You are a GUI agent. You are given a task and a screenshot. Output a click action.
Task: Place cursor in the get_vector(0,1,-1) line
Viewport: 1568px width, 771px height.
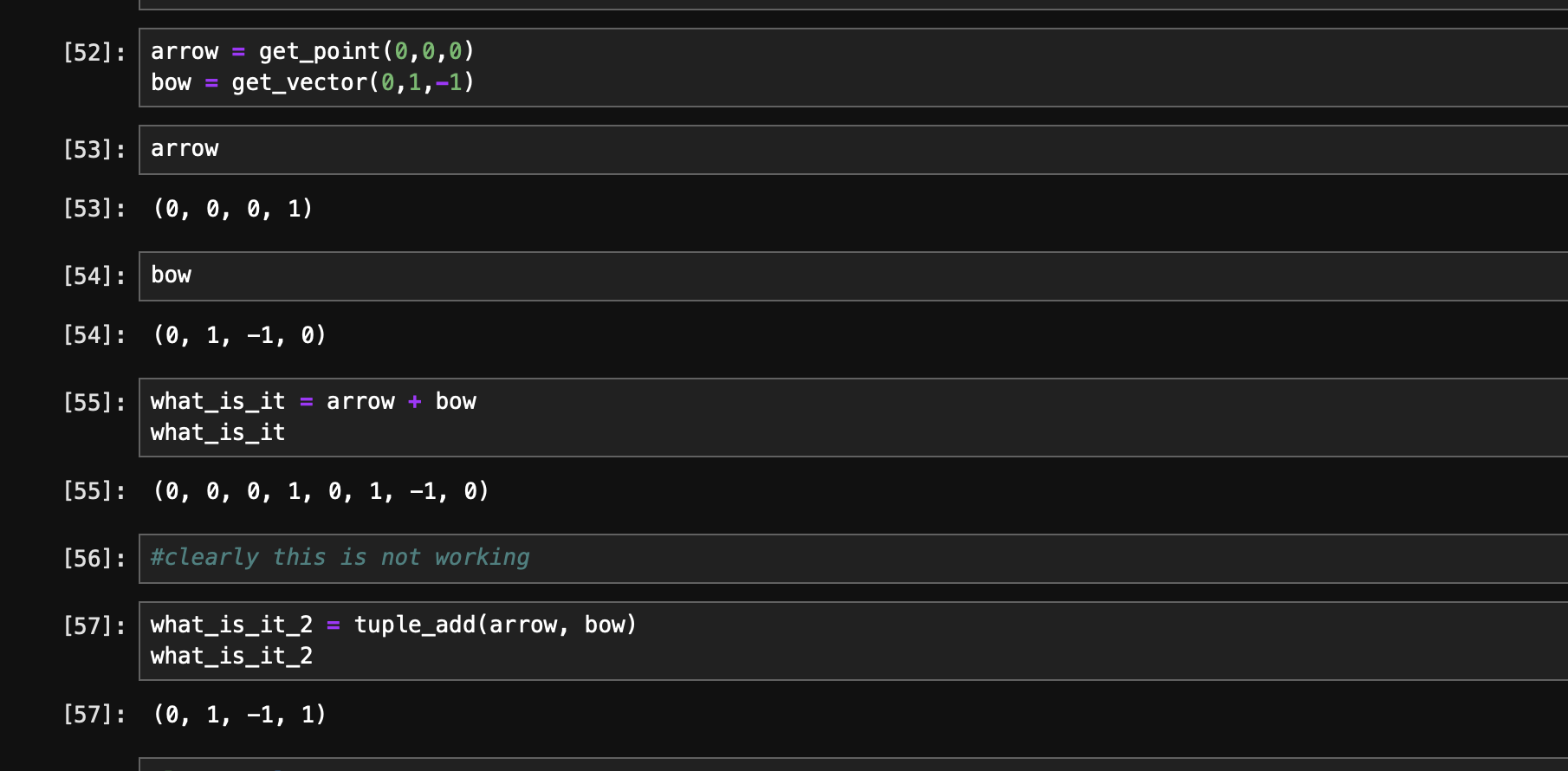point(312,83)
